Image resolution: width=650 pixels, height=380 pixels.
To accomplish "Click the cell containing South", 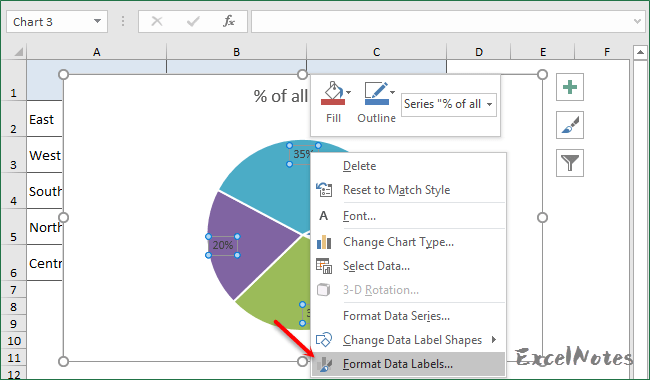I will (x=45, y=191).
